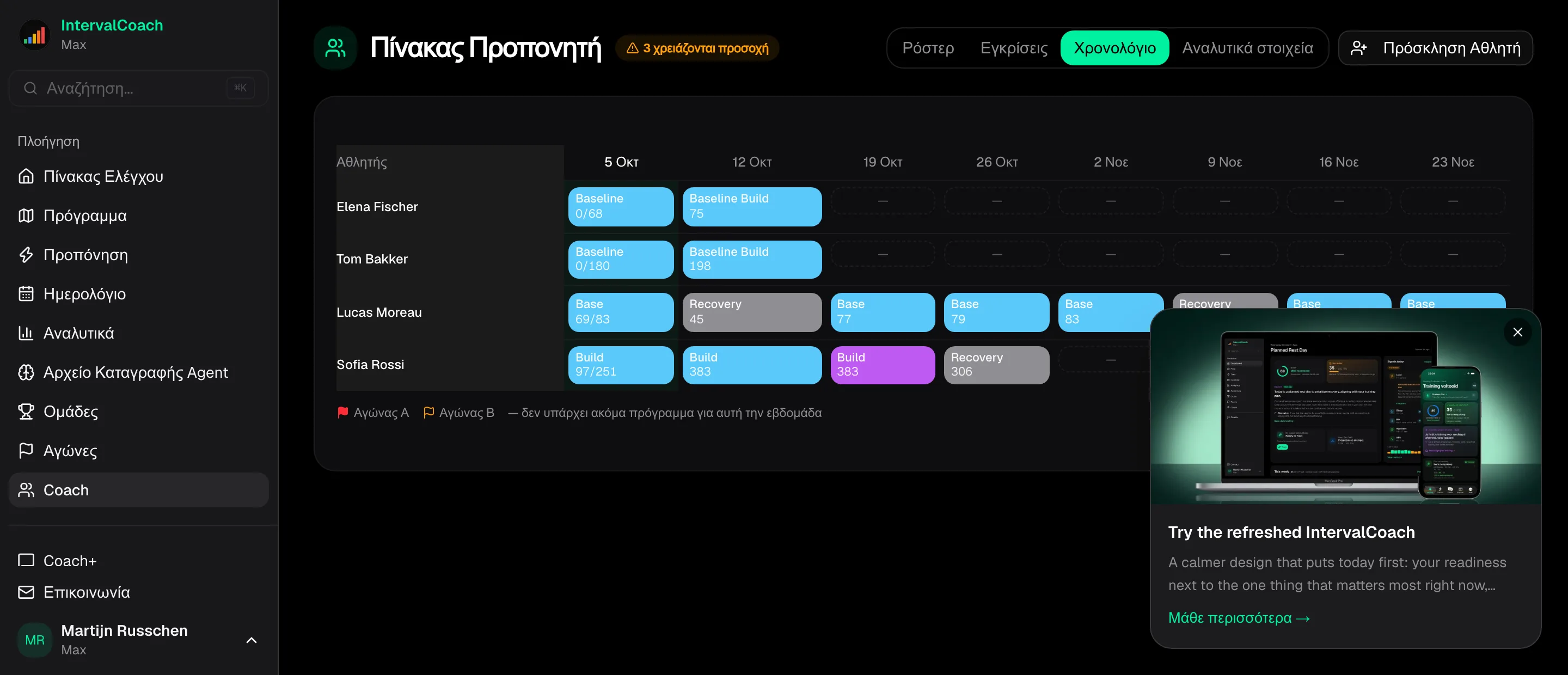Click the laptop and phone preview image
This screenshot has width=1568, height=675.
click(x=1345, y=407)
